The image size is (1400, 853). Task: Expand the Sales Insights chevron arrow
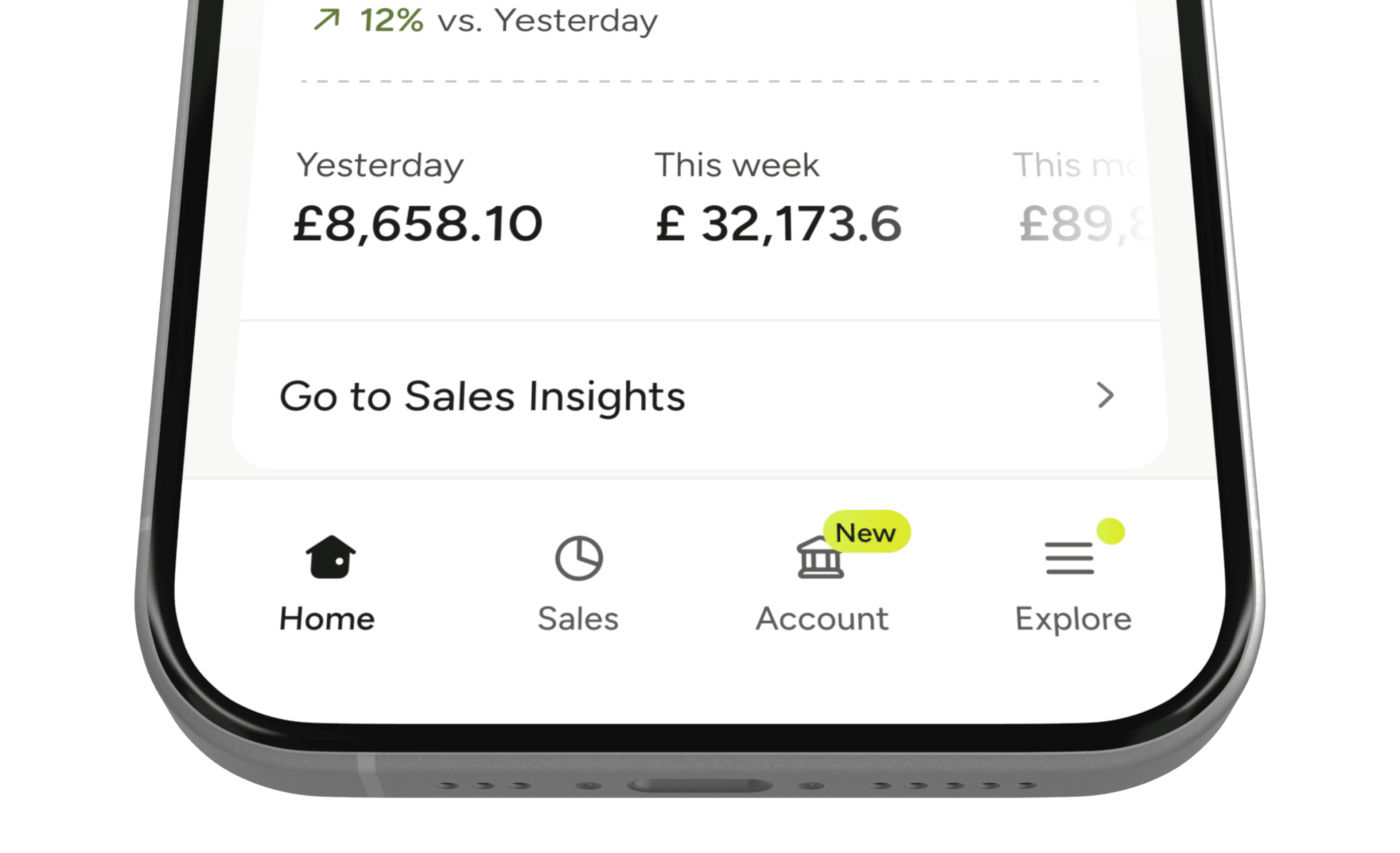click(1105, 395)
